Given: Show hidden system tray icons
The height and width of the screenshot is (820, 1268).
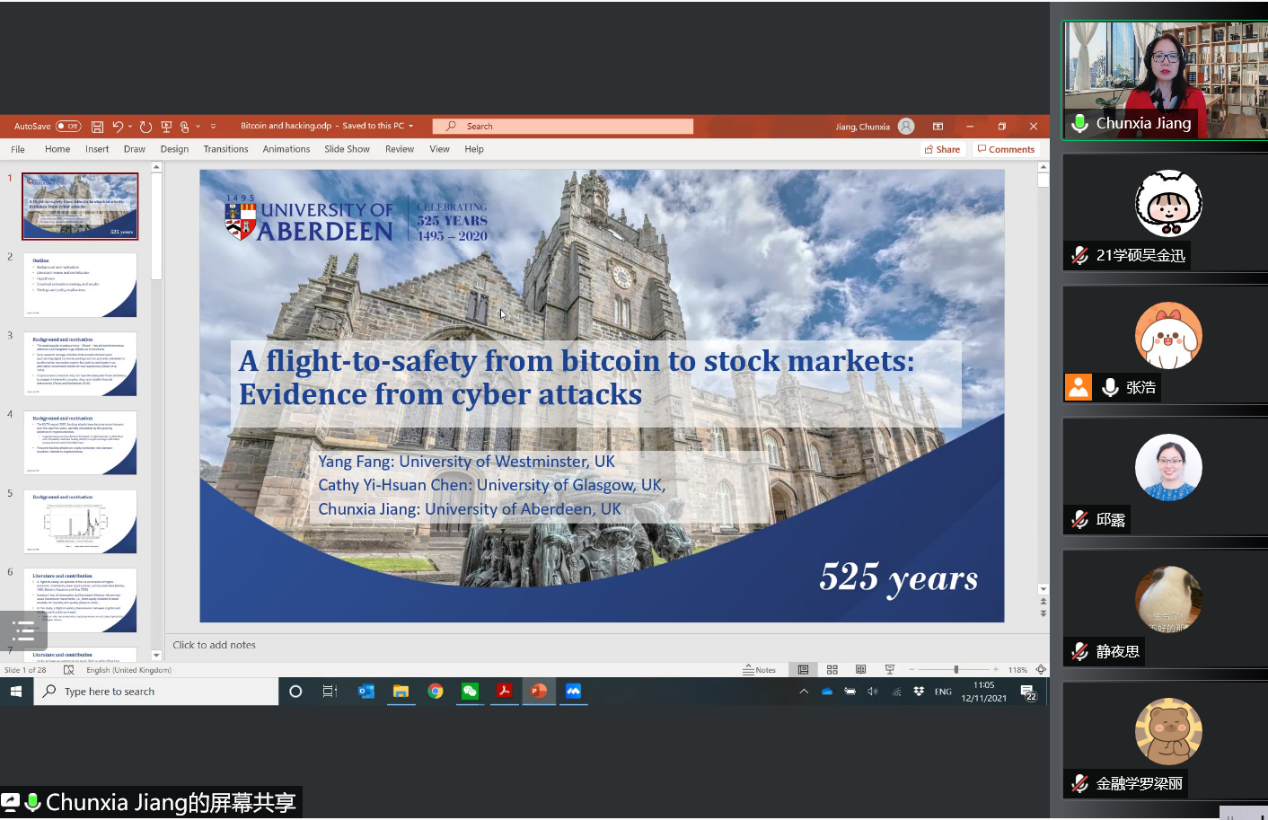Looking at the screenshot, I should tap(803, 692).
